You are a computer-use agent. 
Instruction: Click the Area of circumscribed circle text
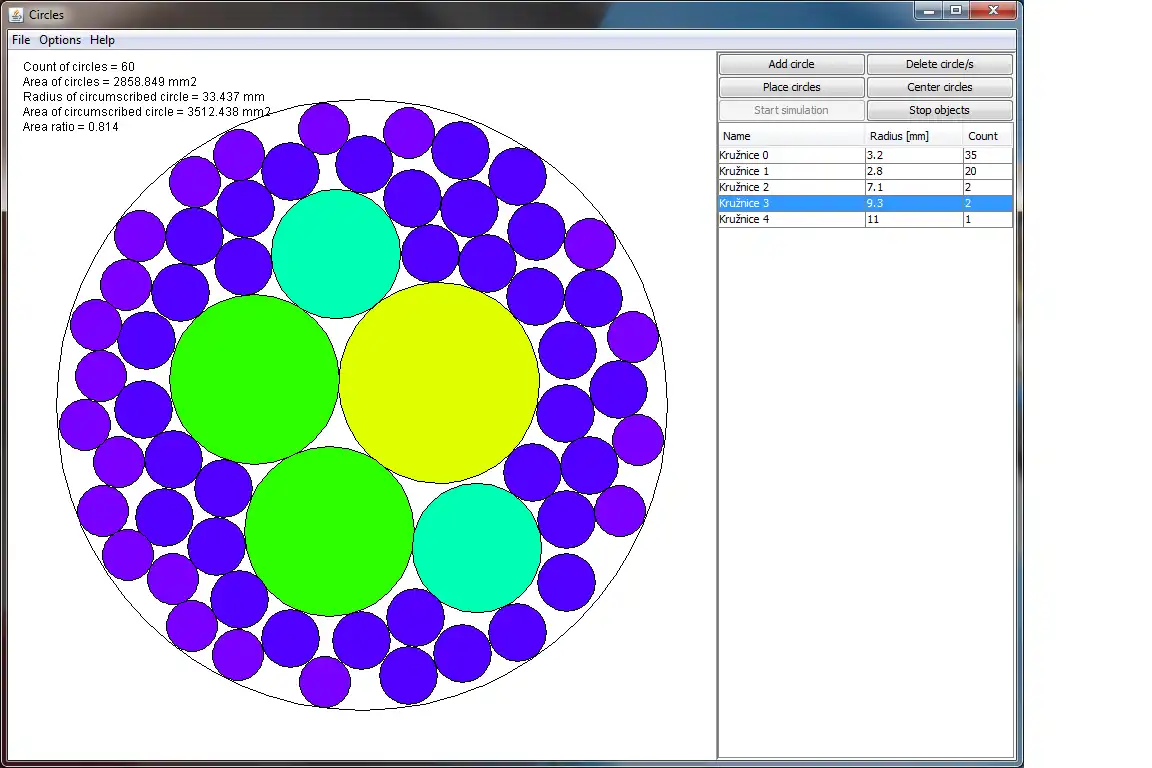(x=147, y=112)
